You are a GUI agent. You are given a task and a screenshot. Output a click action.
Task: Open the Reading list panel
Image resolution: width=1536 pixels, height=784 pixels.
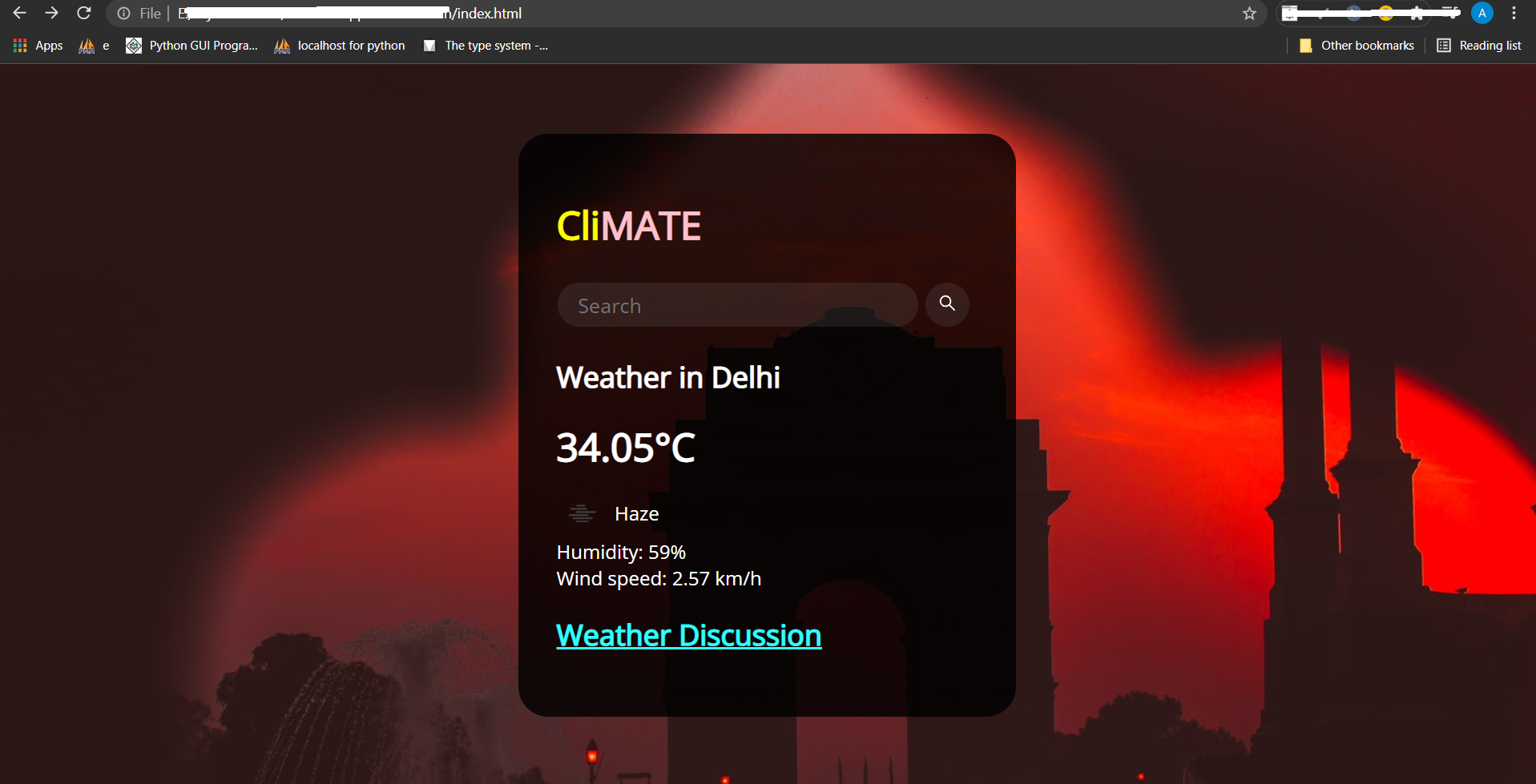(x=1479, y=46)
